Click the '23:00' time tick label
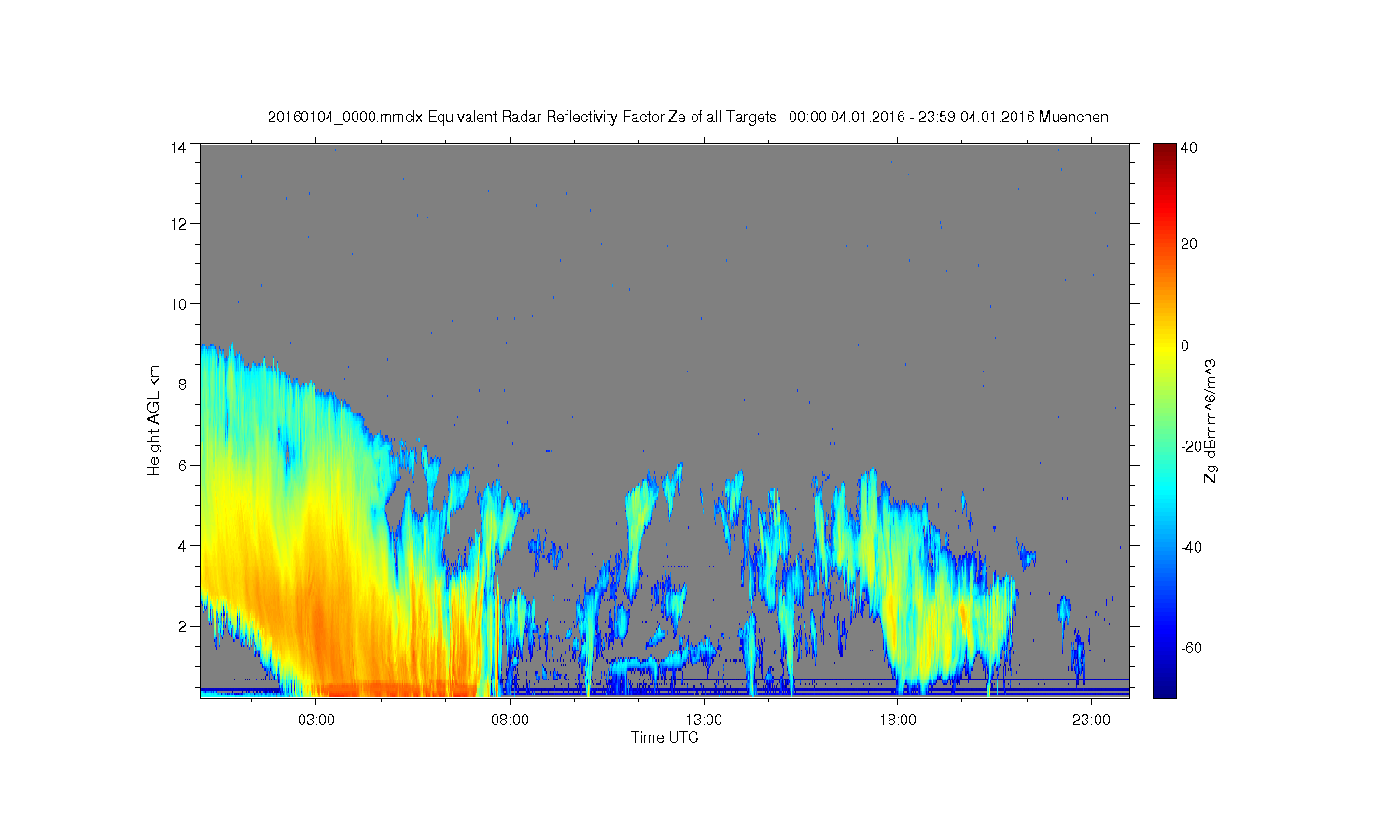 [x=1091, y=721]
